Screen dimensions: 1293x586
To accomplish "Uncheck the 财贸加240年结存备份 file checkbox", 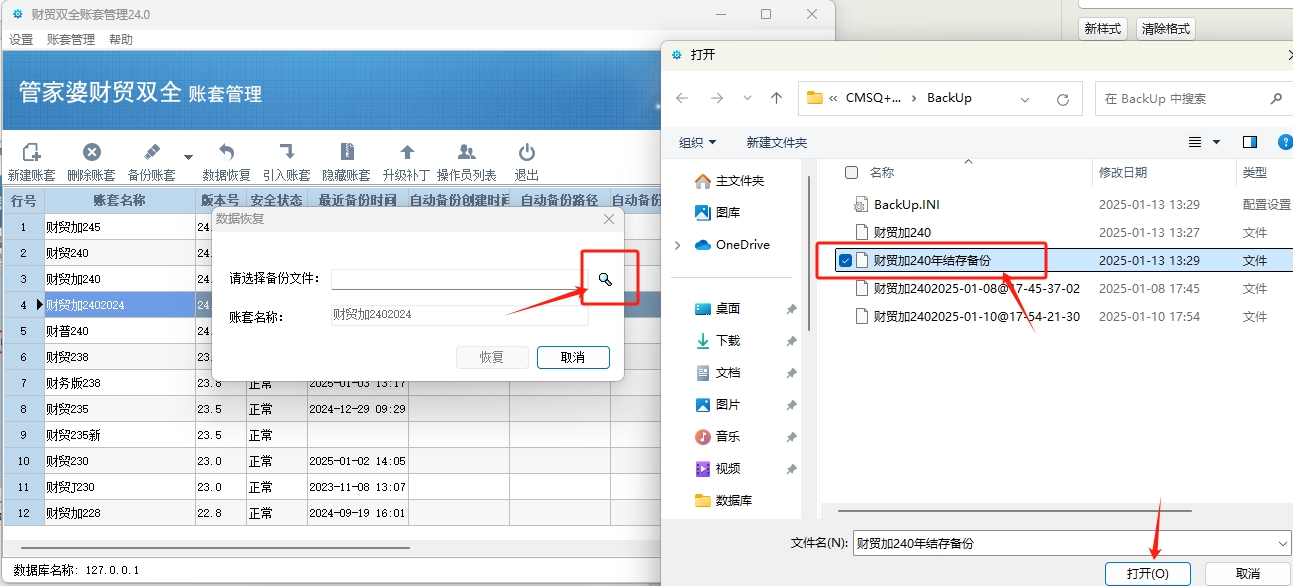I will point(846,261).
